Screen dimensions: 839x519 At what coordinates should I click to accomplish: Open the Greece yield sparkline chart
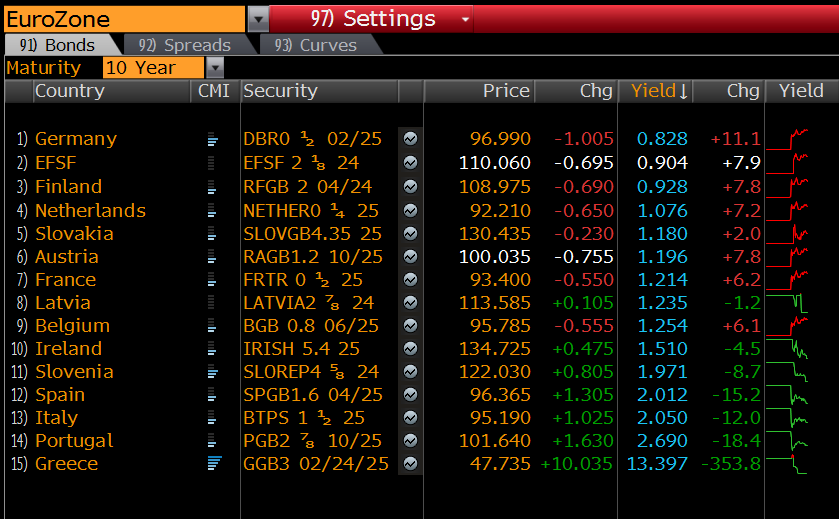pos(787,464)
